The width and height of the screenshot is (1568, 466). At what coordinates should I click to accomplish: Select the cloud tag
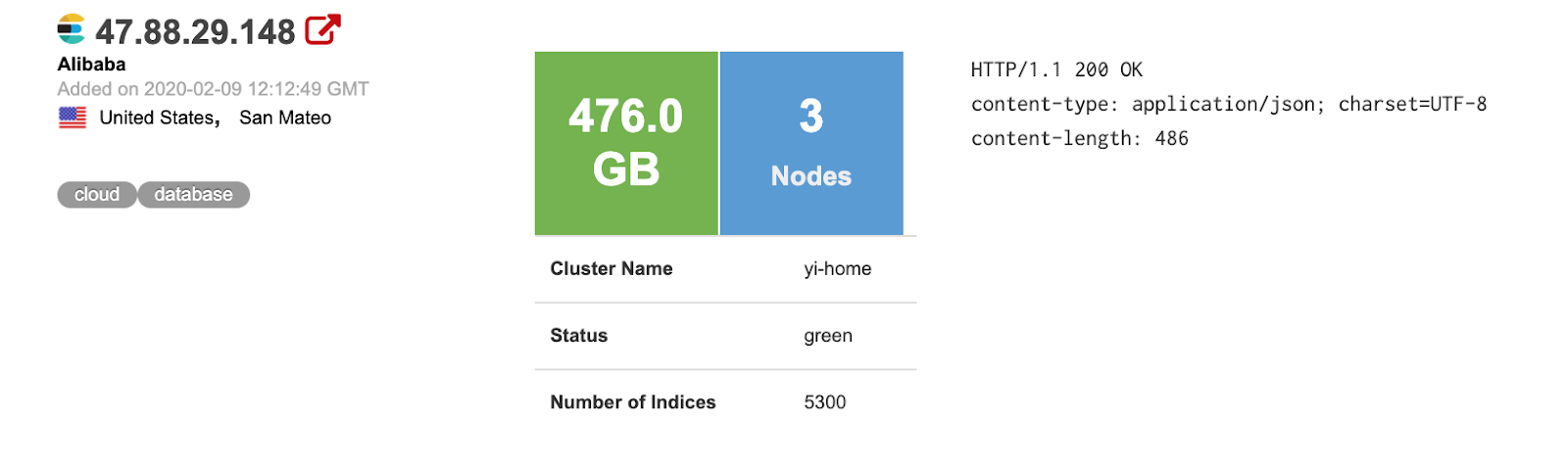tap(97, 195)
